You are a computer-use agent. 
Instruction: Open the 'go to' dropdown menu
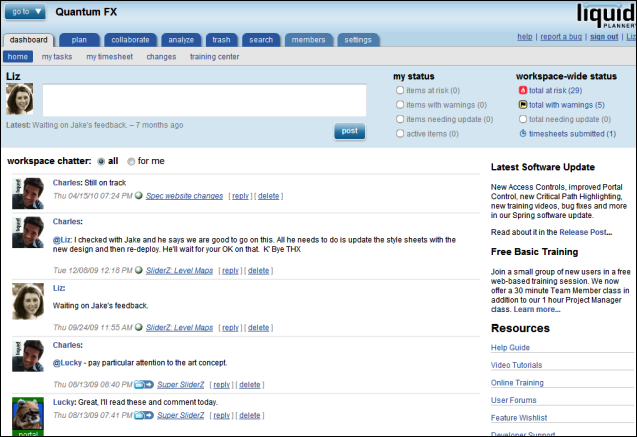coord(25,12)
